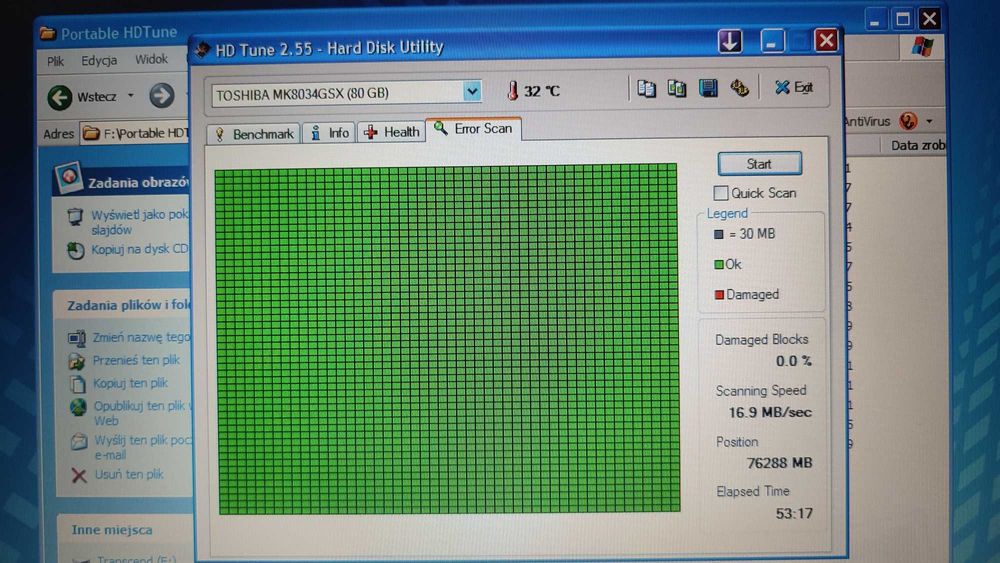Screen dimensions: 1000x563
Task: Click the Start scan button
Action: 759,164
